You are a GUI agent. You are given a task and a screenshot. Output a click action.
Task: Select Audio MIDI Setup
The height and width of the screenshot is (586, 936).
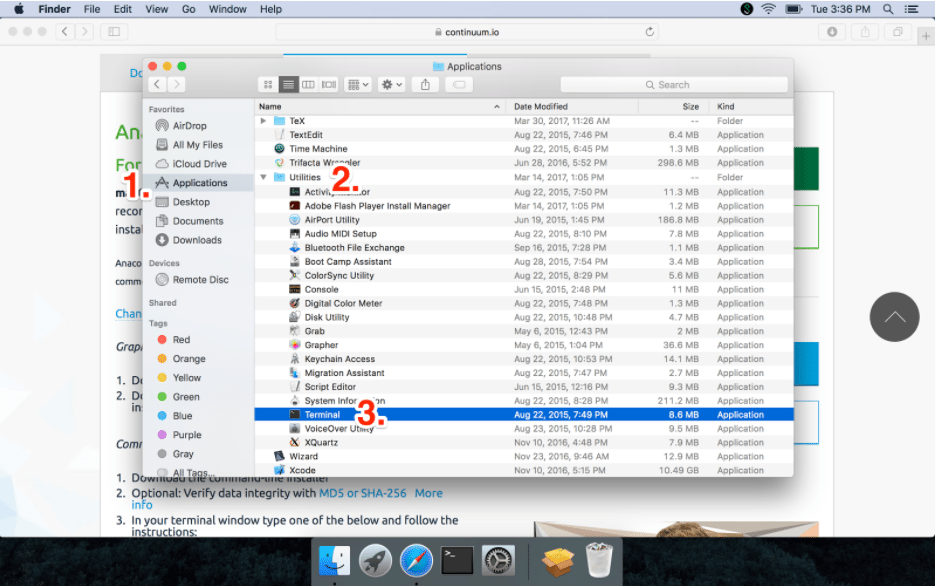pyautogui.click(x=524, y=234)
